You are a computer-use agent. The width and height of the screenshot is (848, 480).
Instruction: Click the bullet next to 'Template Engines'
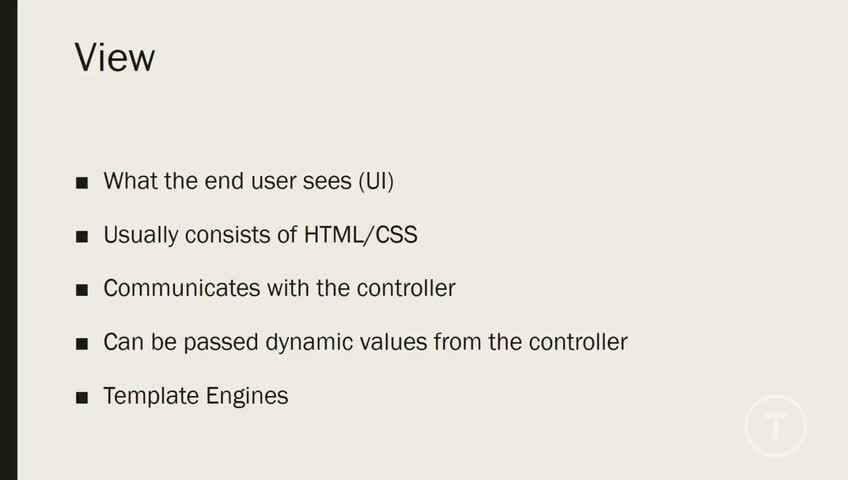[x=82, y=397]
